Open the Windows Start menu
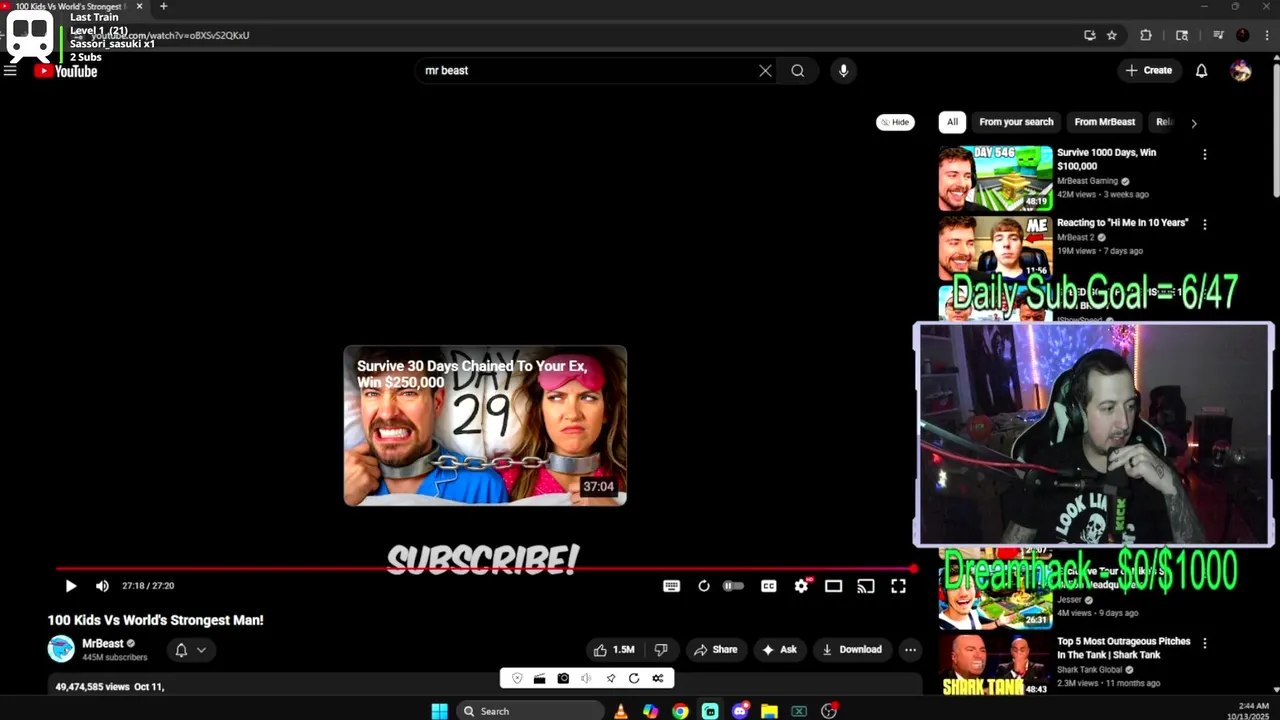The height and width of the screenshot is (720, 1280). (439, 711)
